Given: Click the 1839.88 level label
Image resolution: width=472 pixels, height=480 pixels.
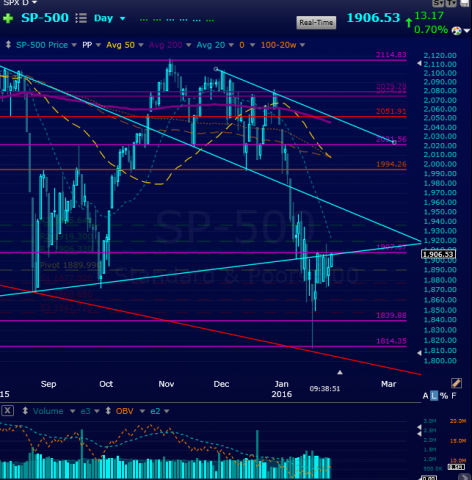Looking at the screenshot, I should (391, 315).
